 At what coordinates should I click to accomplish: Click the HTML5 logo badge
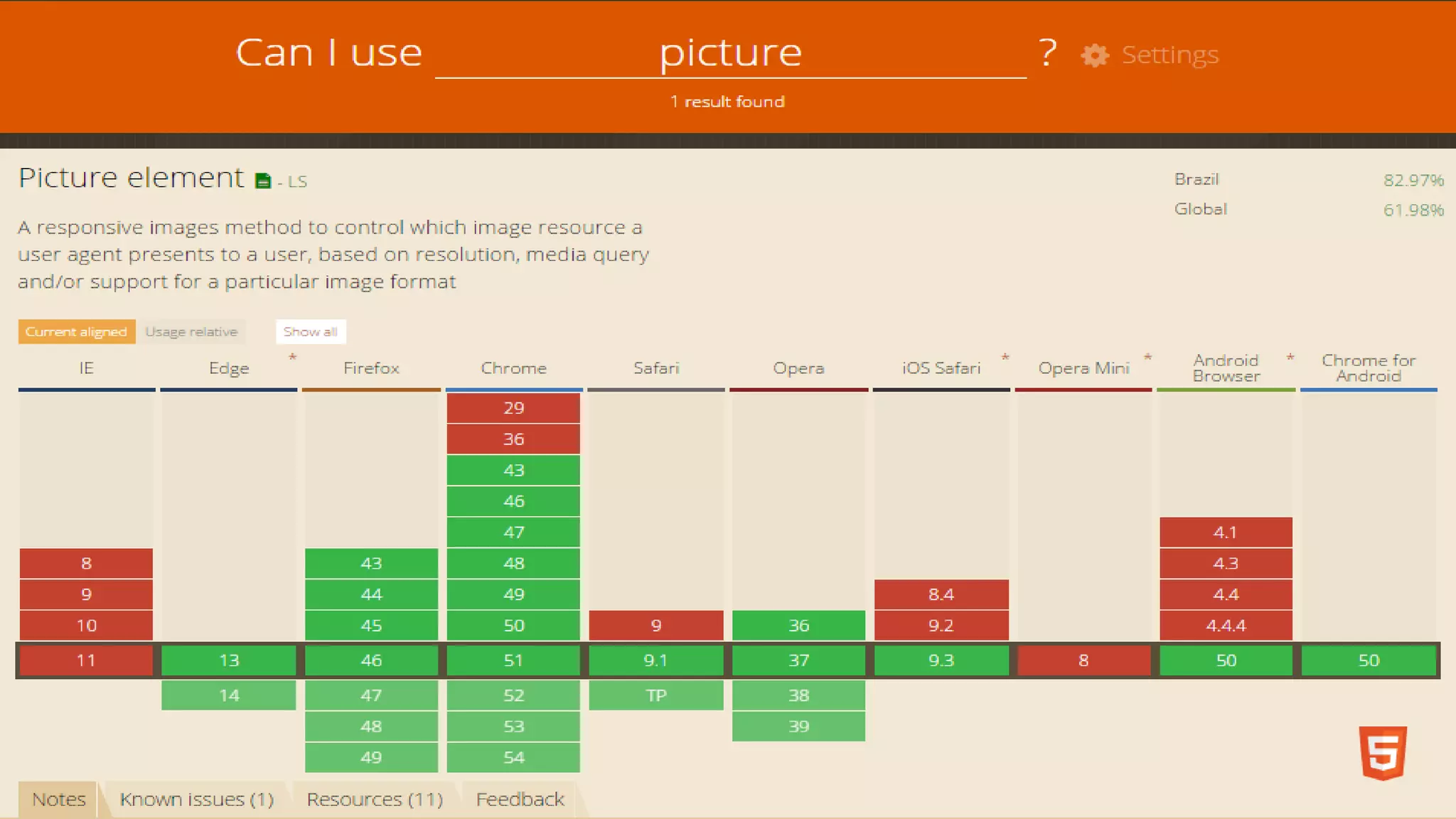pos(1382,752)
